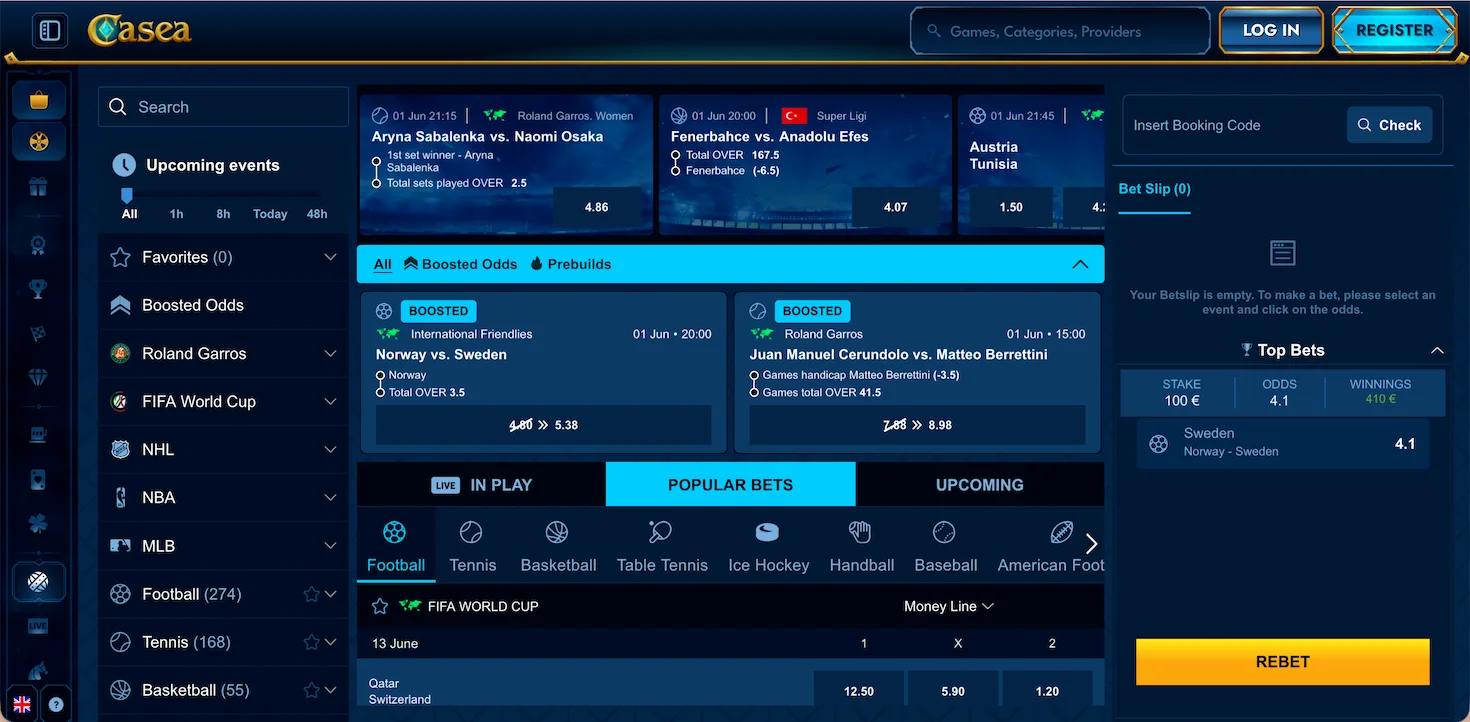Image resolution: width=1470 pixels, height=722 pixels.
Task: Expand the NHL sidebar item
Action: point(331,449)
